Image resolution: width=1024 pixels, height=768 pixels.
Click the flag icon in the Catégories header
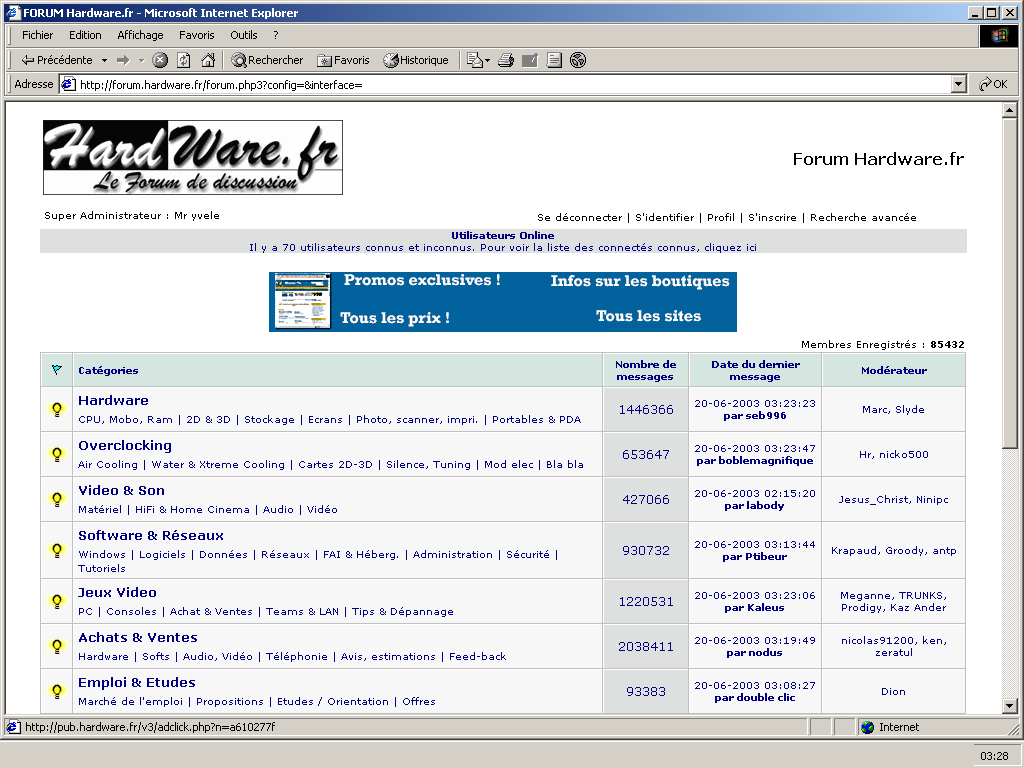57,370
